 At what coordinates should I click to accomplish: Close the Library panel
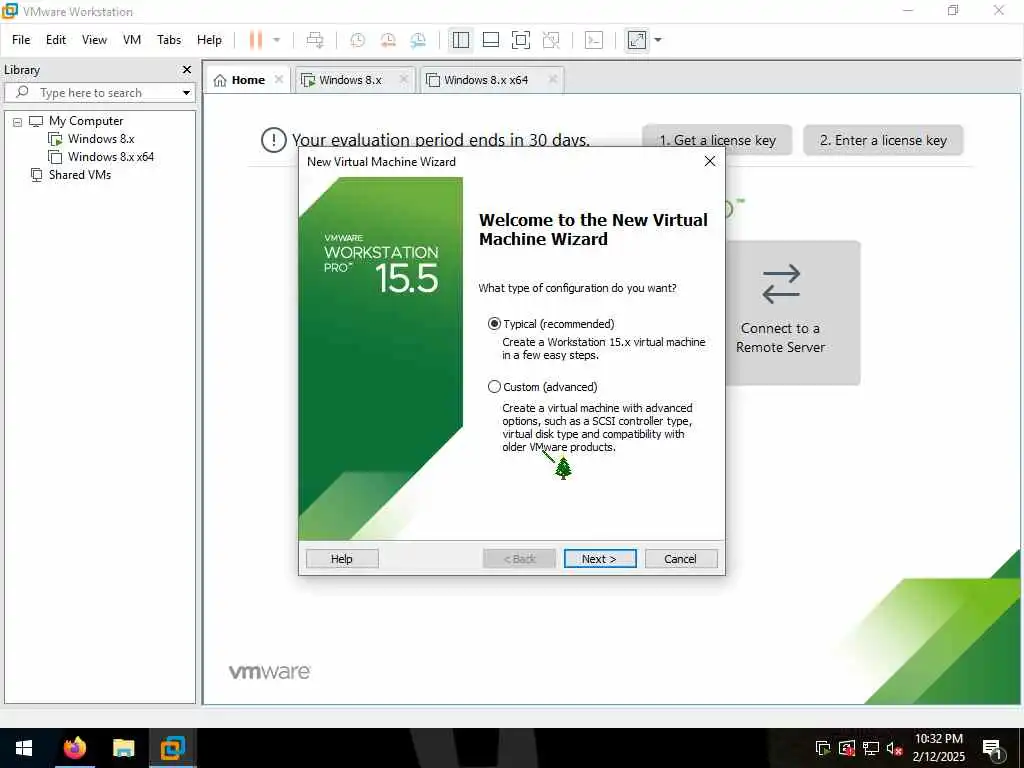click(x=187, y=69)
